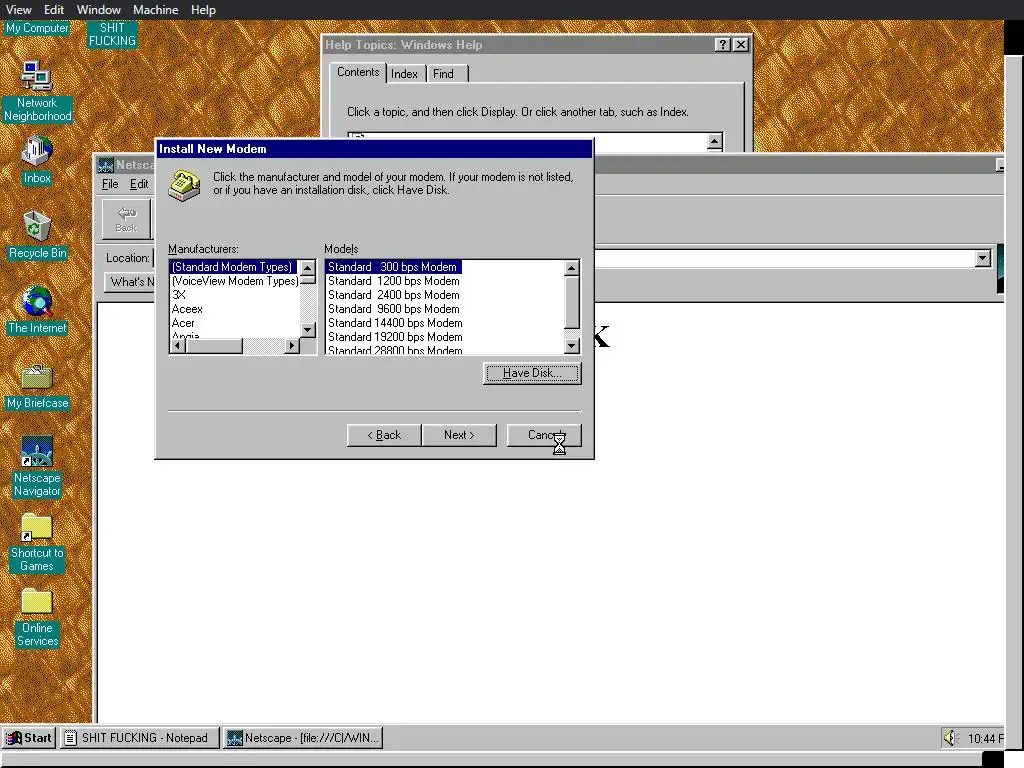
Task: Switch to the Index tab in Windows Help
Action: [404, 74]
